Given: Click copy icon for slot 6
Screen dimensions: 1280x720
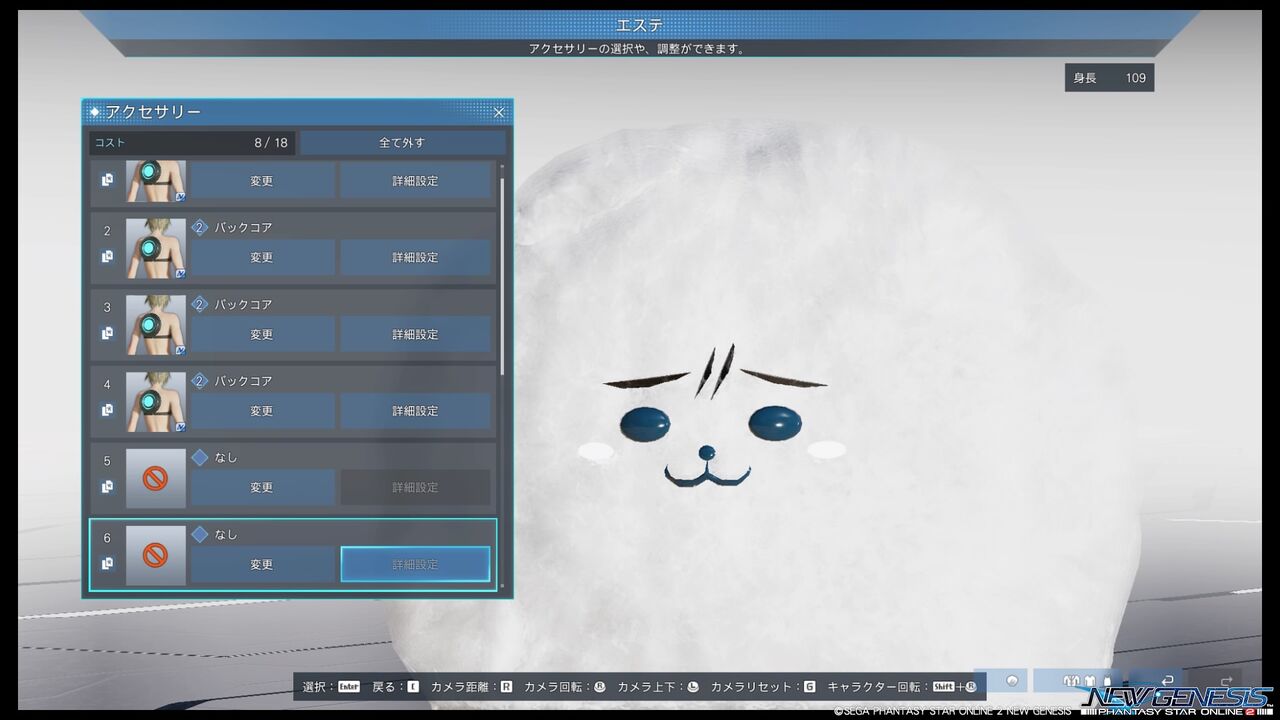Looking at the screenshot, I should click(107, 564).
